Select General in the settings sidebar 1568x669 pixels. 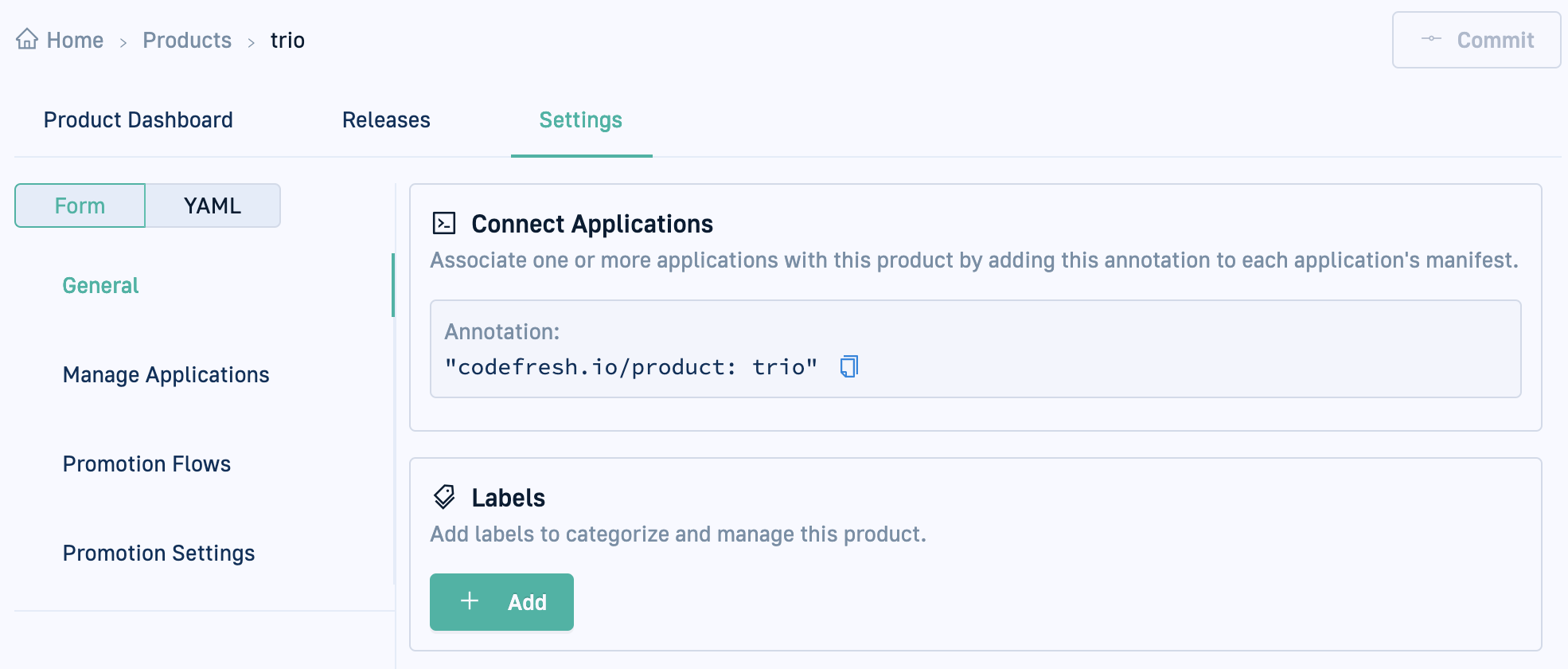click(x=100, y=286)
